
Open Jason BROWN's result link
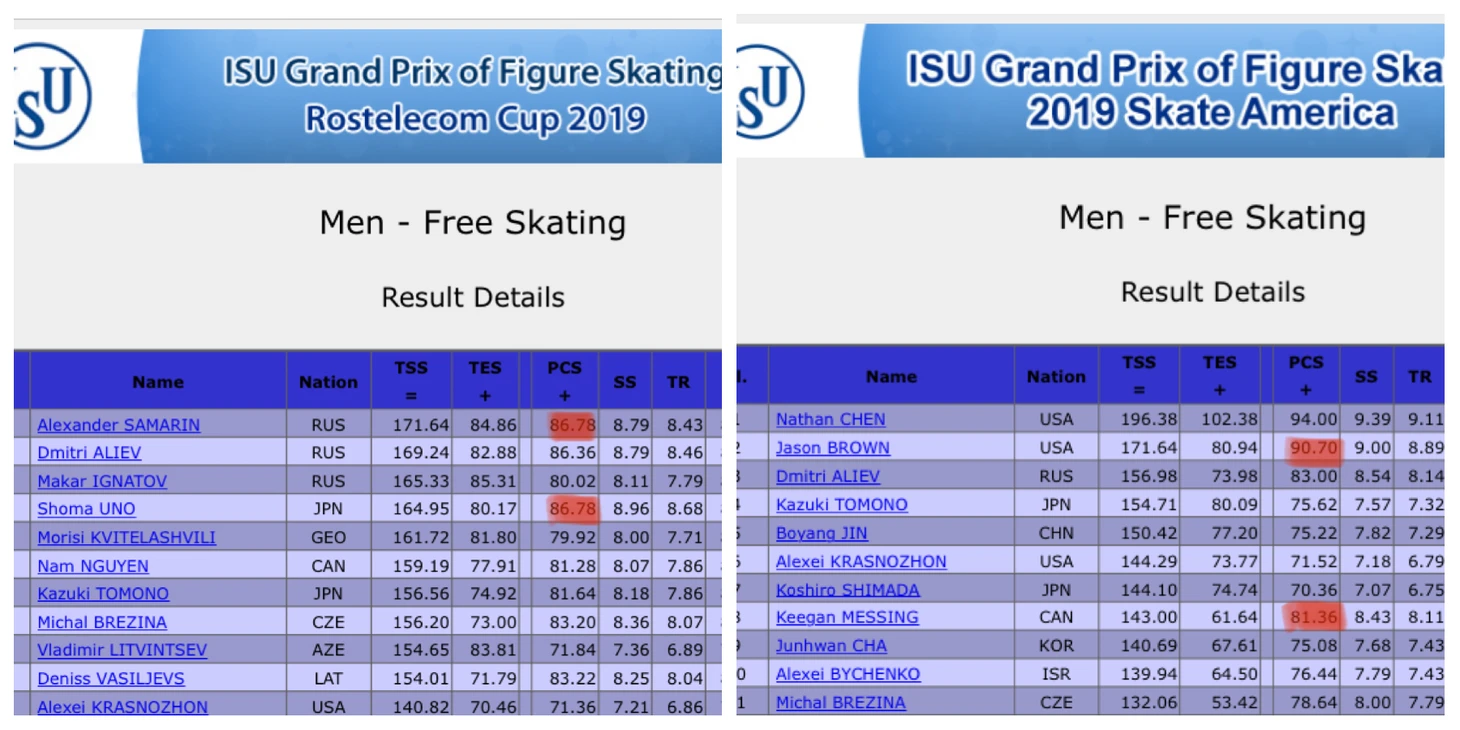(832, 448)
